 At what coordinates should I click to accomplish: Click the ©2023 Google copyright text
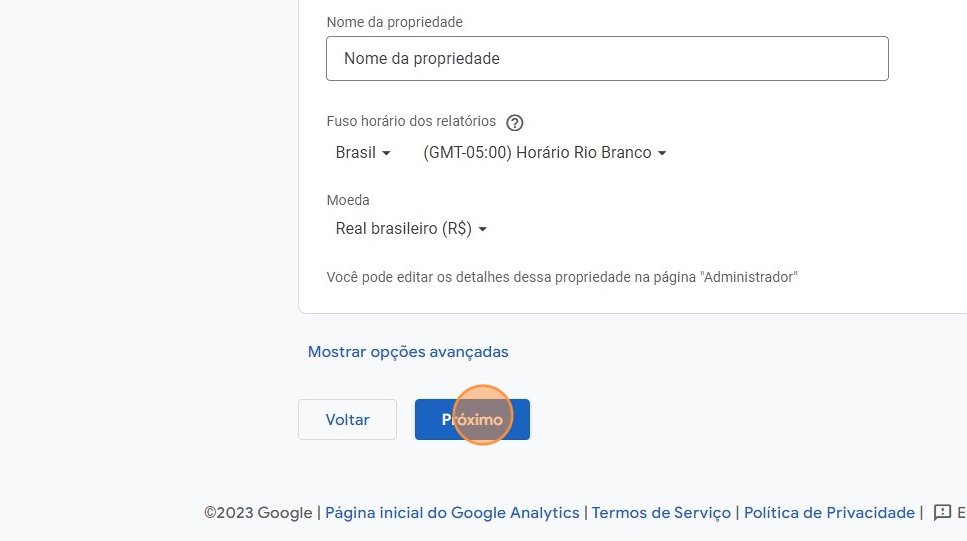pos(258,512)
